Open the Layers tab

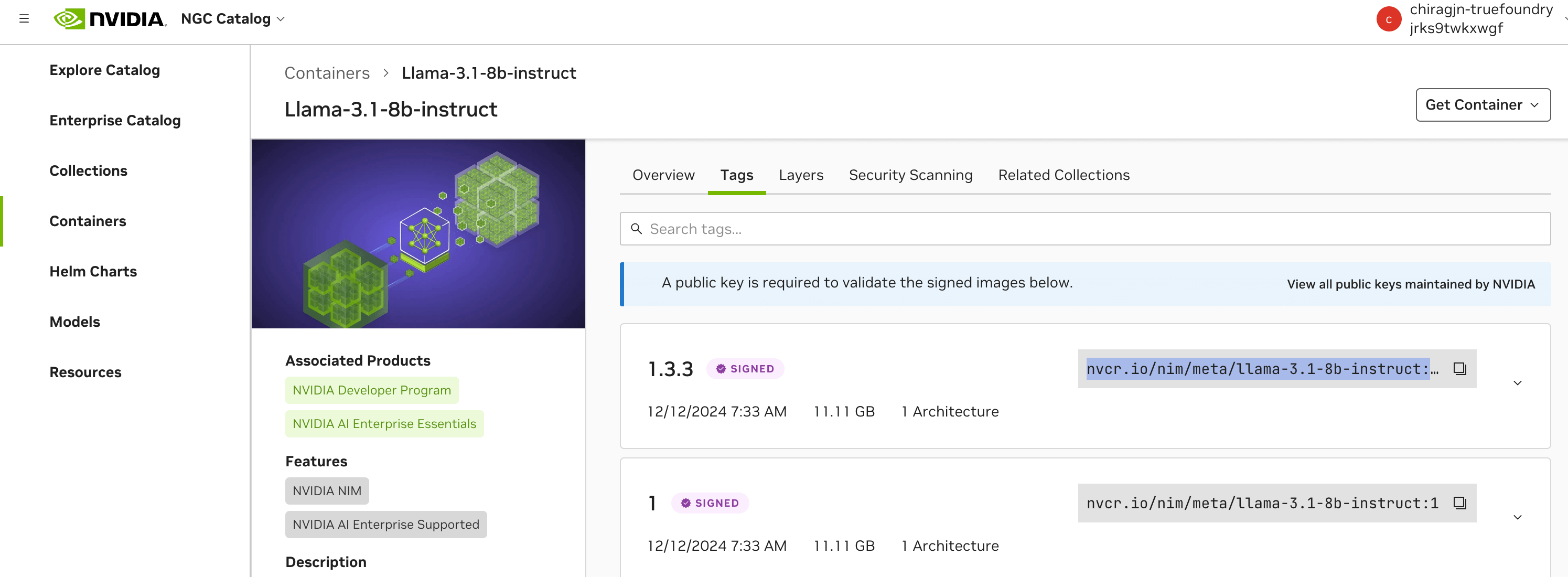click(x=800, y=175)
